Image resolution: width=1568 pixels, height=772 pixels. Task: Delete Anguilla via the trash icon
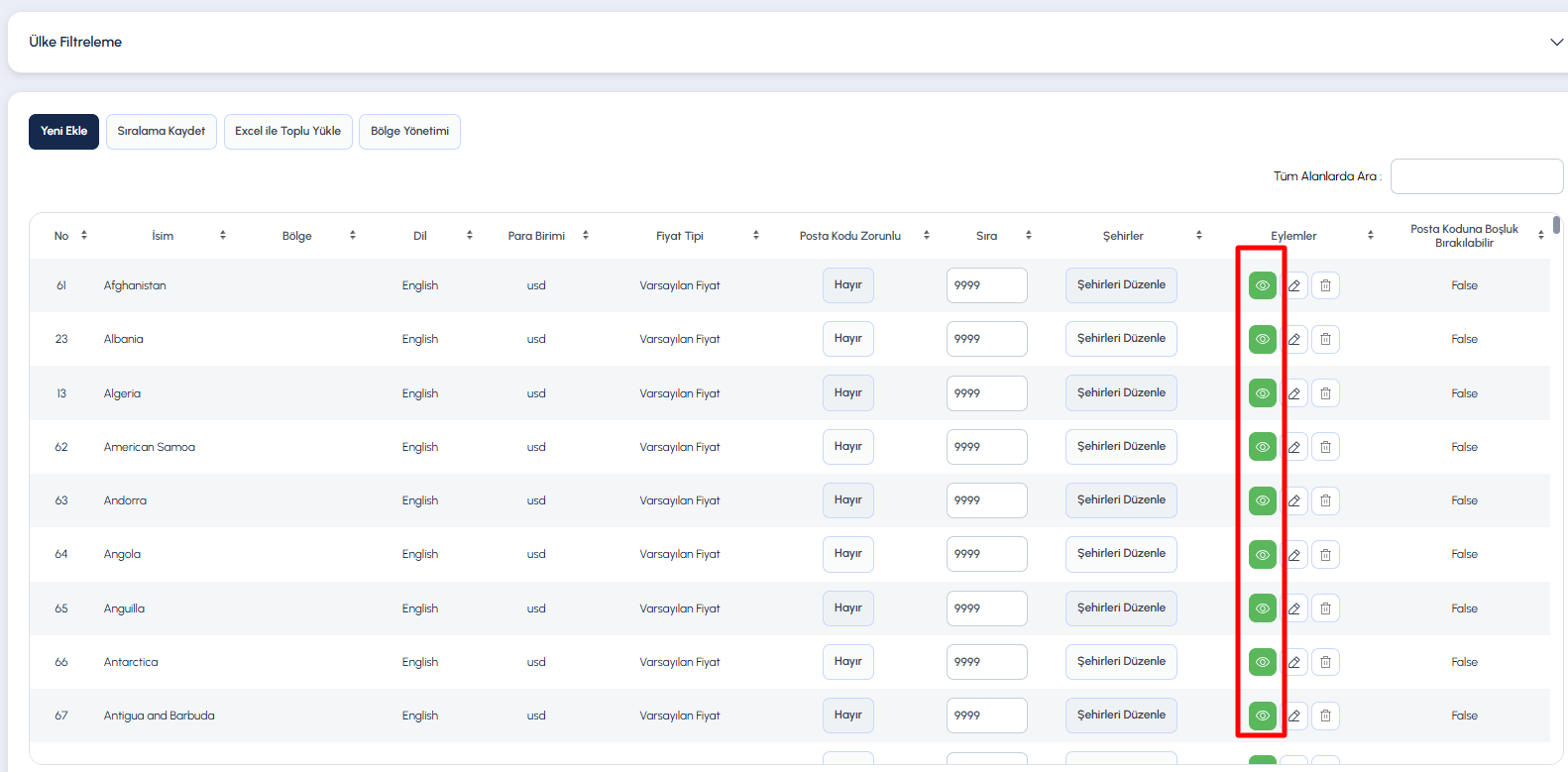[1326, 608]
